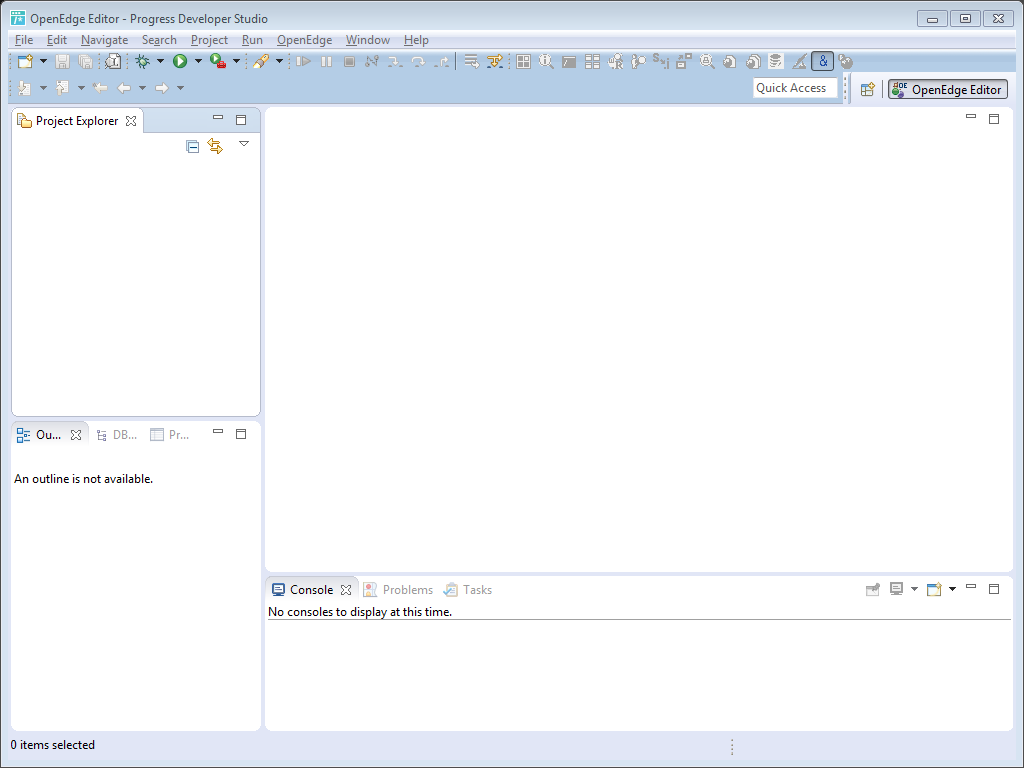Expand the Debug dropdown arrow

pyautogui.click(x=160, y=61)
